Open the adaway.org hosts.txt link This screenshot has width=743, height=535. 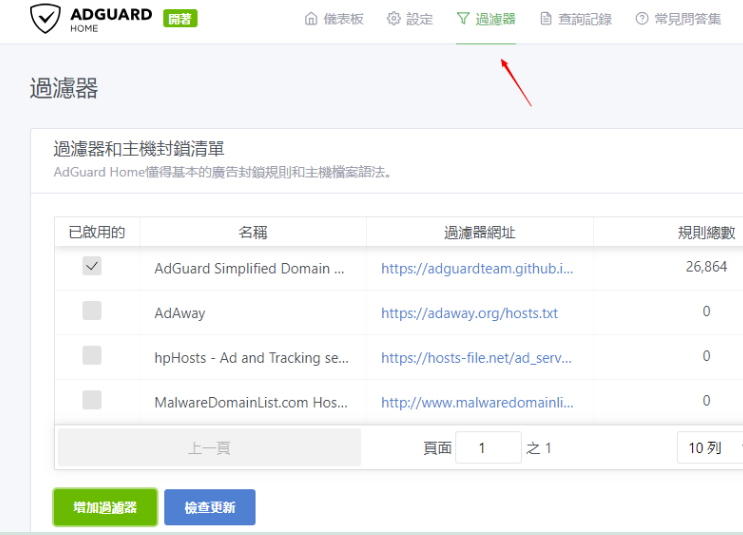click(469, 313)
